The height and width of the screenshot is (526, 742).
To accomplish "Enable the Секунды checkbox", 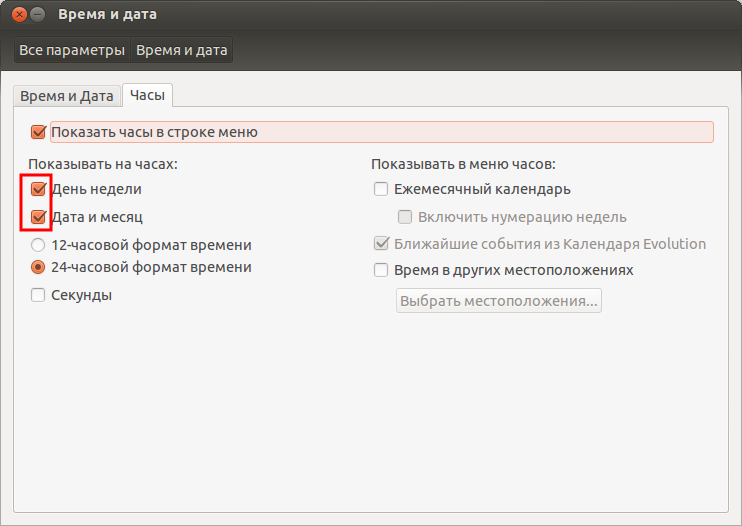I will [39, 295].
